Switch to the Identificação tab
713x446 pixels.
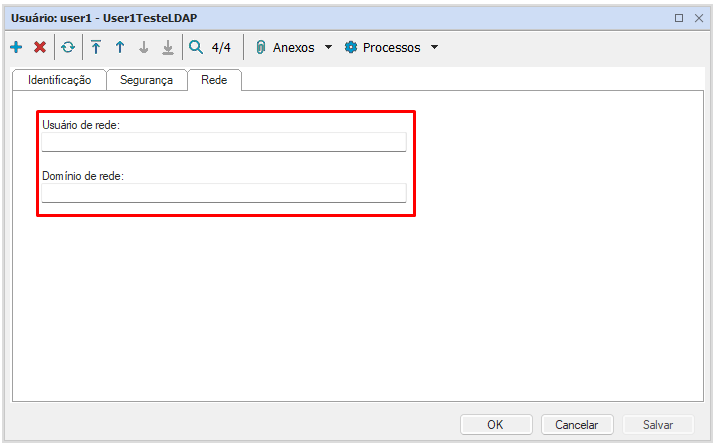coord(60,80)
